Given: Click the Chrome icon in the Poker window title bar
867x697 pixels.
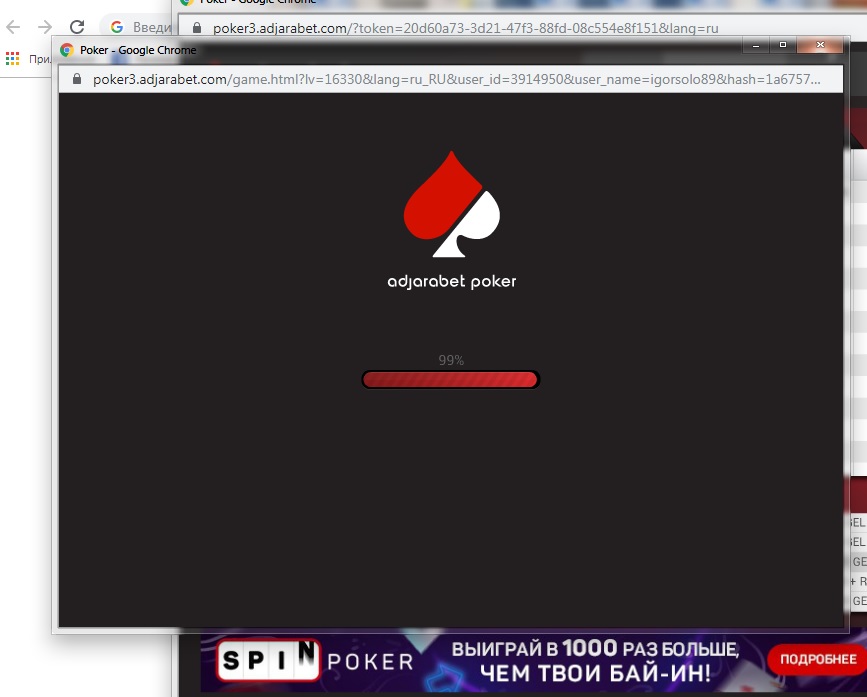Looking at the screenshot, I should [x=67, y=50].
